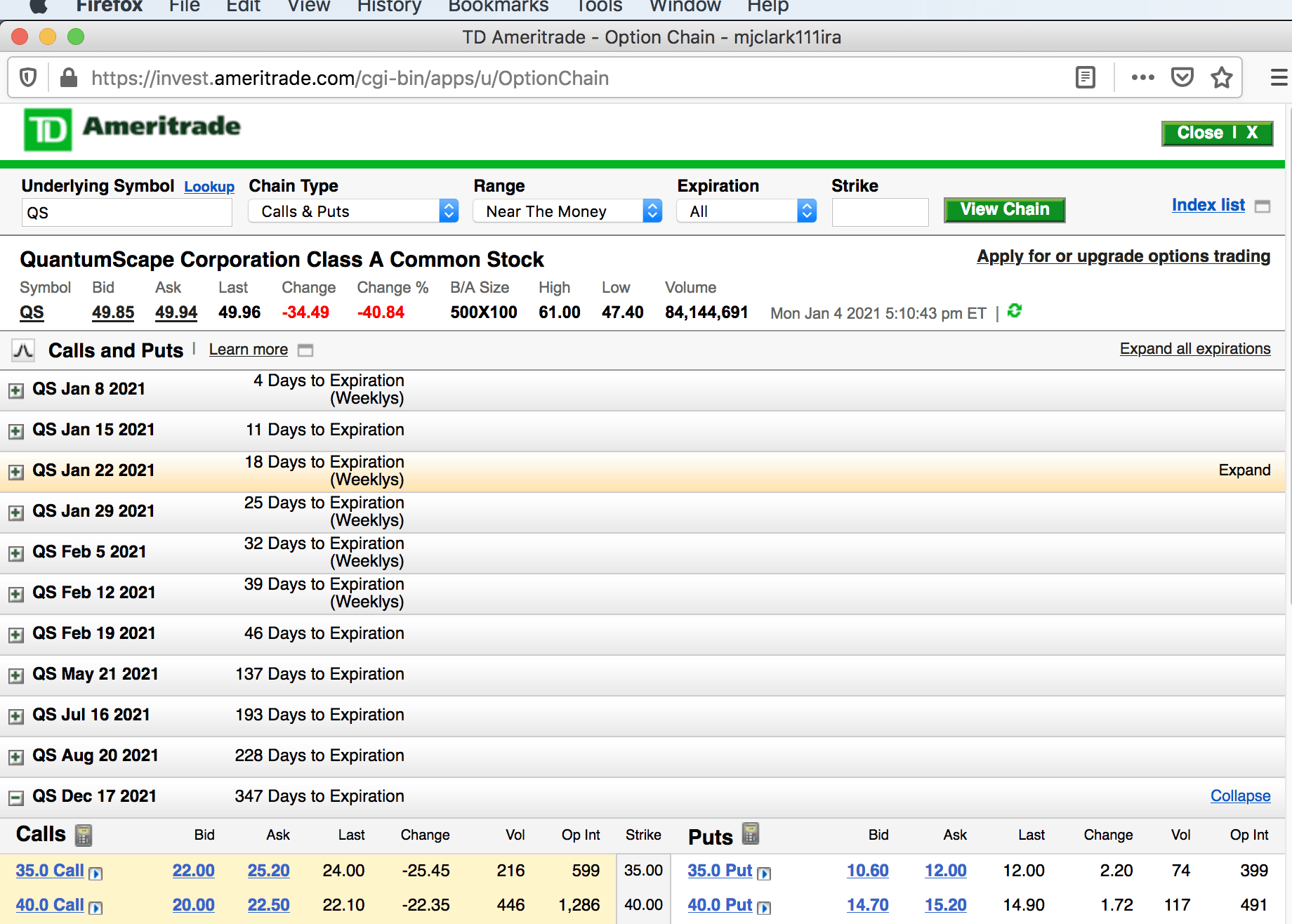The height and width of the screenshot is (924, 1292).
Task: Expand the QS Jan 22 2021 plus box
Action: coord(15,472)
